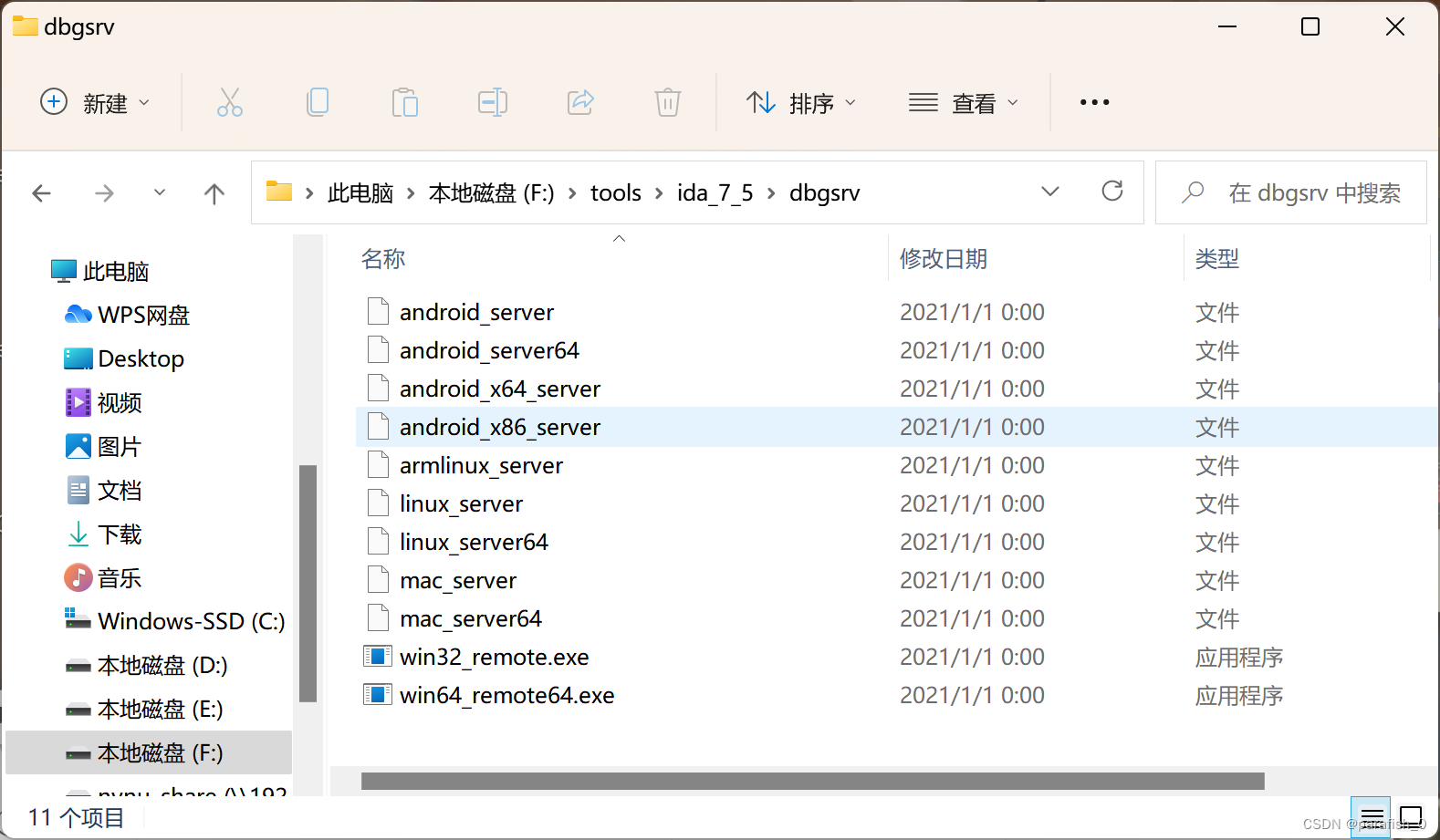Click the Rename icon in toolbar
Screen dimensions: 1440x840
click(493, 102)
